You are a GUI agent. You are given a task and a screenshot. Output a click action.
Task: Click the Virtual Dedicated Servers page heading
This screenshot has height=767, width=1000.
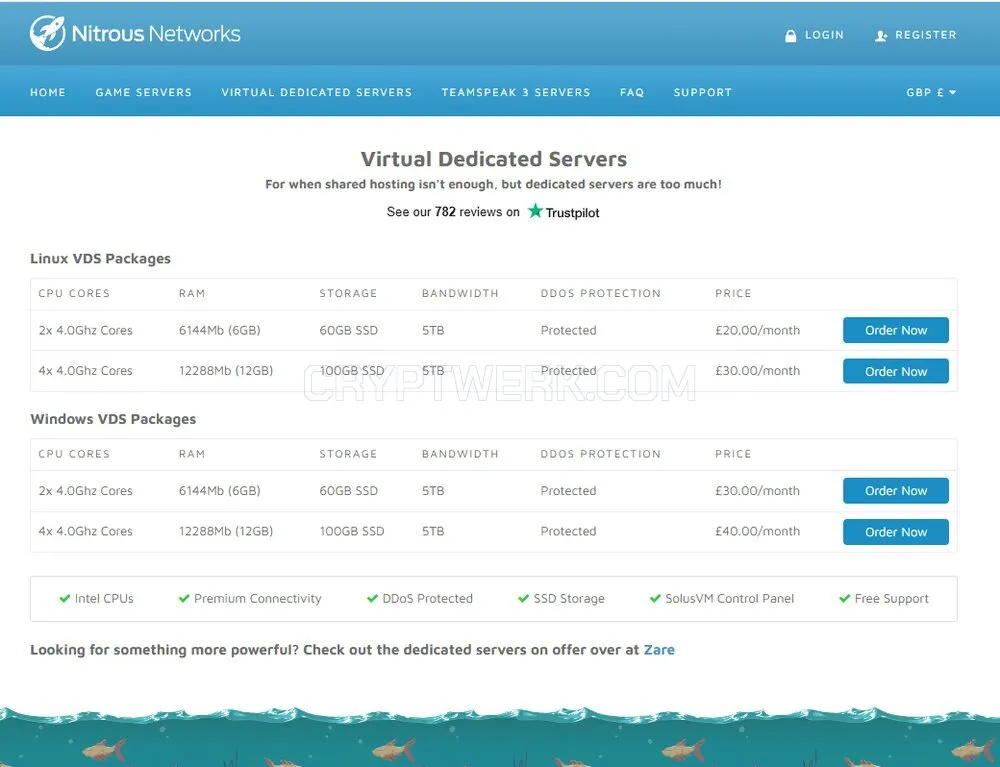tap(494, 159)
